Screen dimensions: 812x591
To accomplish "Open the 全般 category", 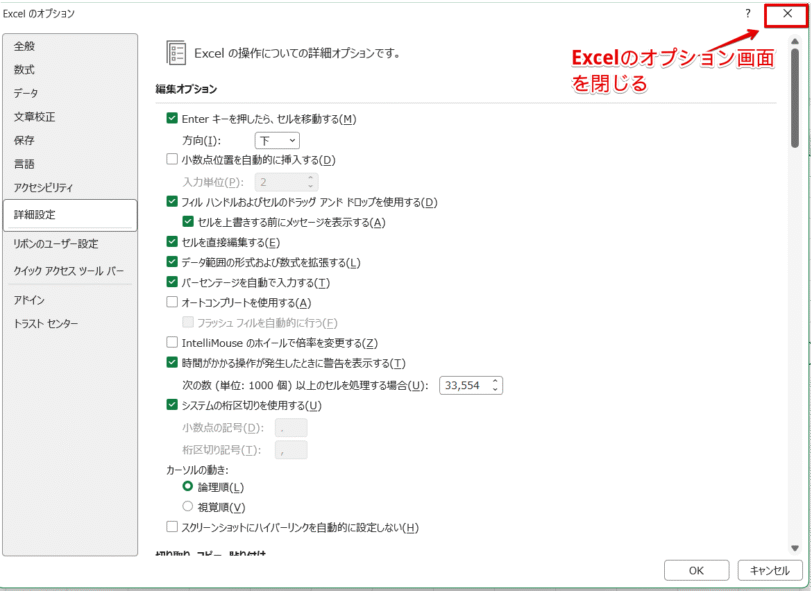I will [x=24, y=46].
